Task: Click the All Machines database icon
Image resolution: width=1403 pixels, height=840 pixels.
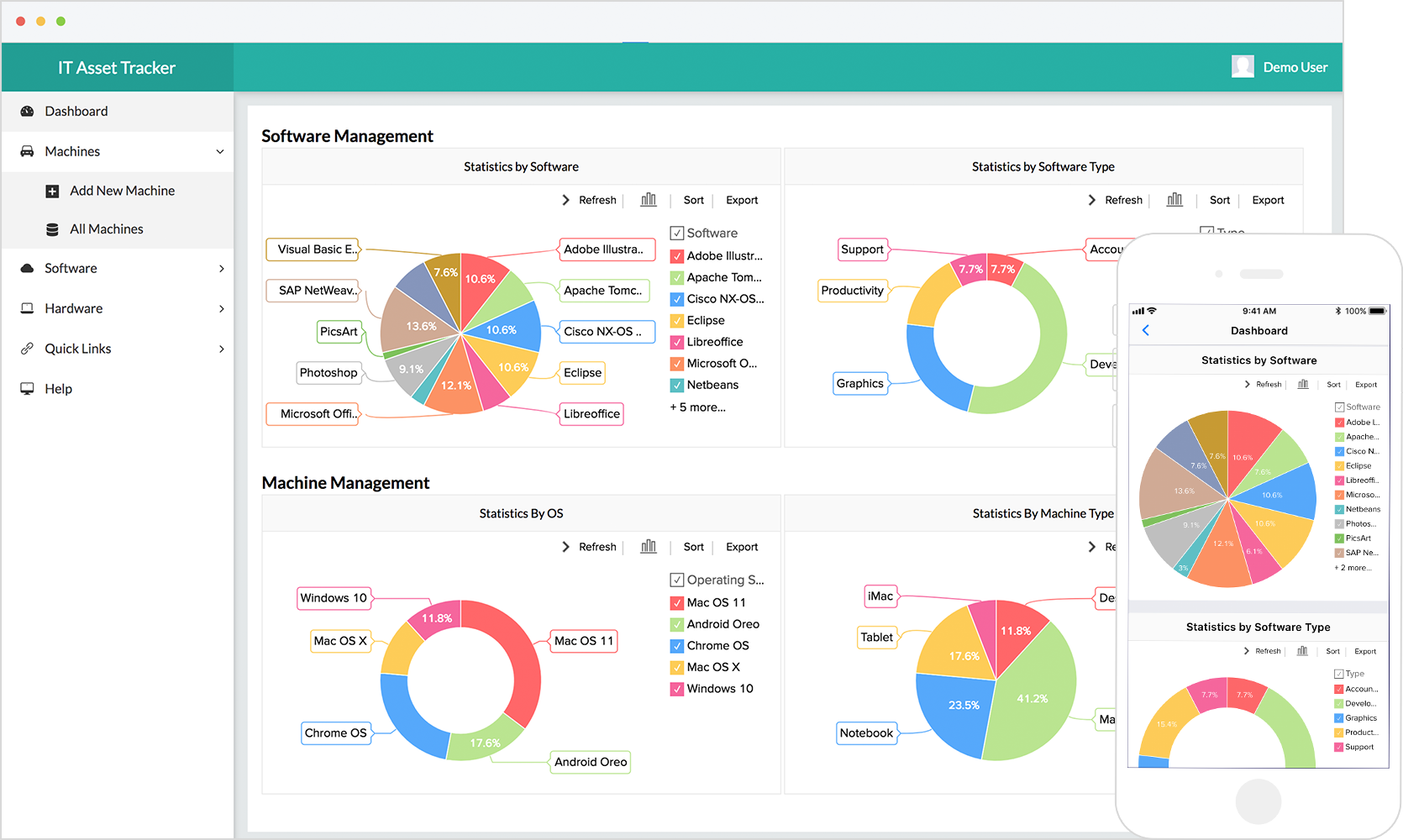Action: 52,229
